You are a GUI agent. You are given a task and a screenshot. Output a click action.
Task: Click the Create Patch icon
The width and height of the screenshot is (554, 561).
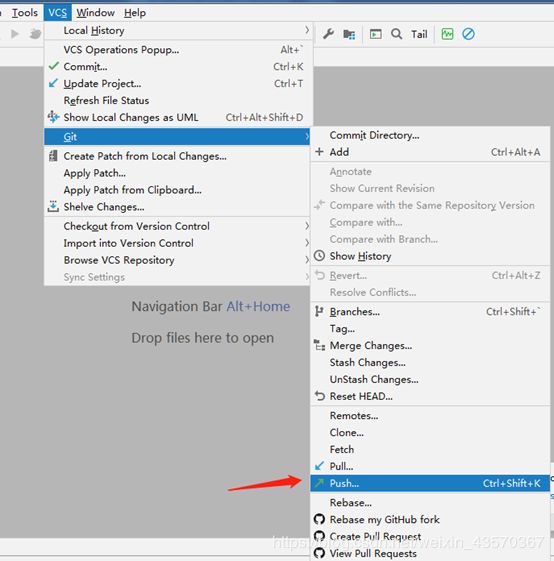[53, 156]
